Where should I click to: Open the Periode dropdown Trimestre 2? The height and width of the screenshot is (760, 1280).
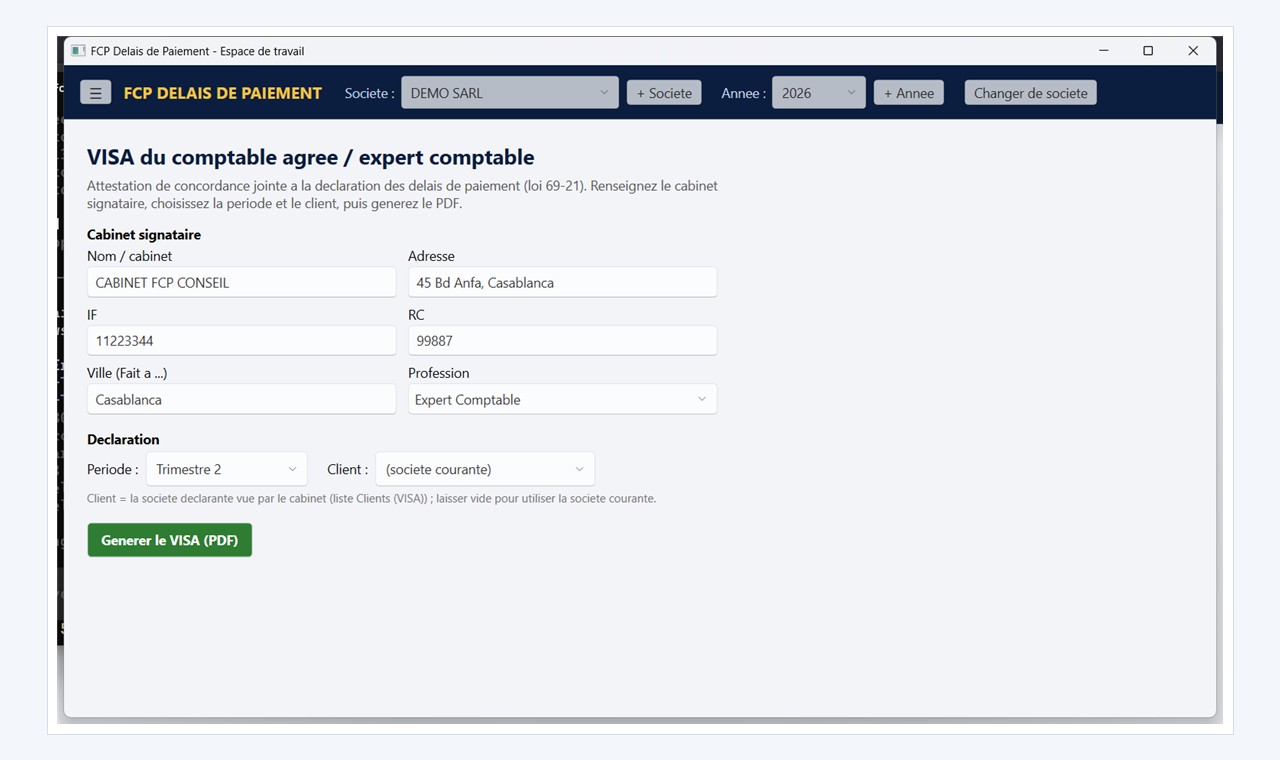[227, 469]
